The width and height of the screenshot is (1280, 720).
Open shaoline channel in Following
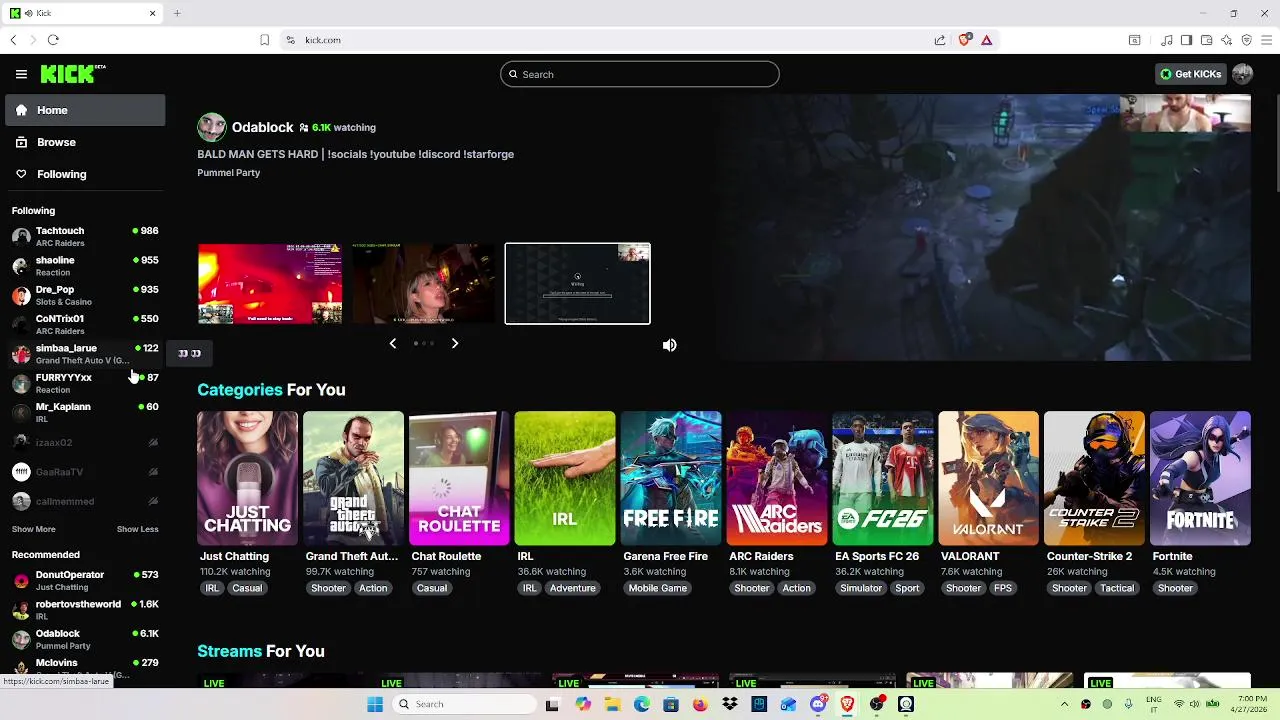click(85, 265)
